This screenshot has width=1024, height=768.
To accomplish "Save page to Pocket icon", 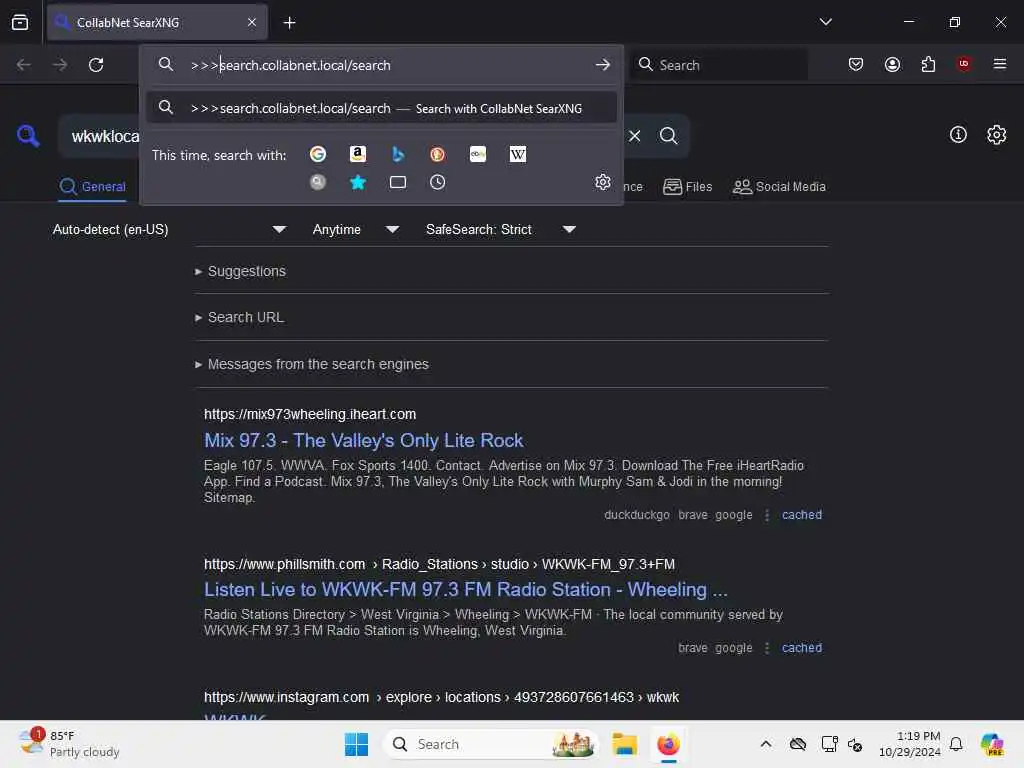I will [856, 64].
